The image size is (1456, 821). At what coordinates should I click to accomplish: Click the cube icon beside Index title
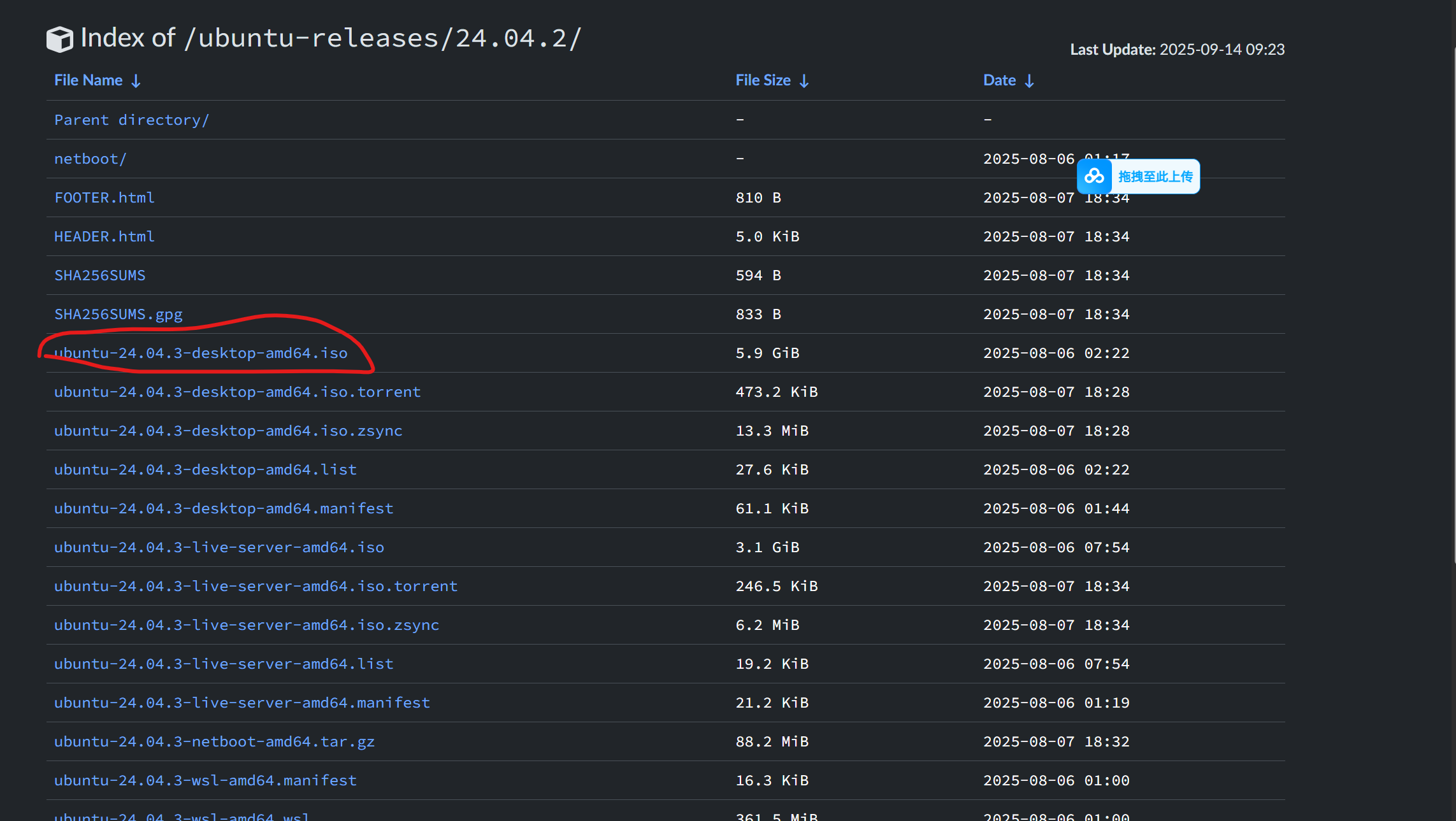(60, 39)
